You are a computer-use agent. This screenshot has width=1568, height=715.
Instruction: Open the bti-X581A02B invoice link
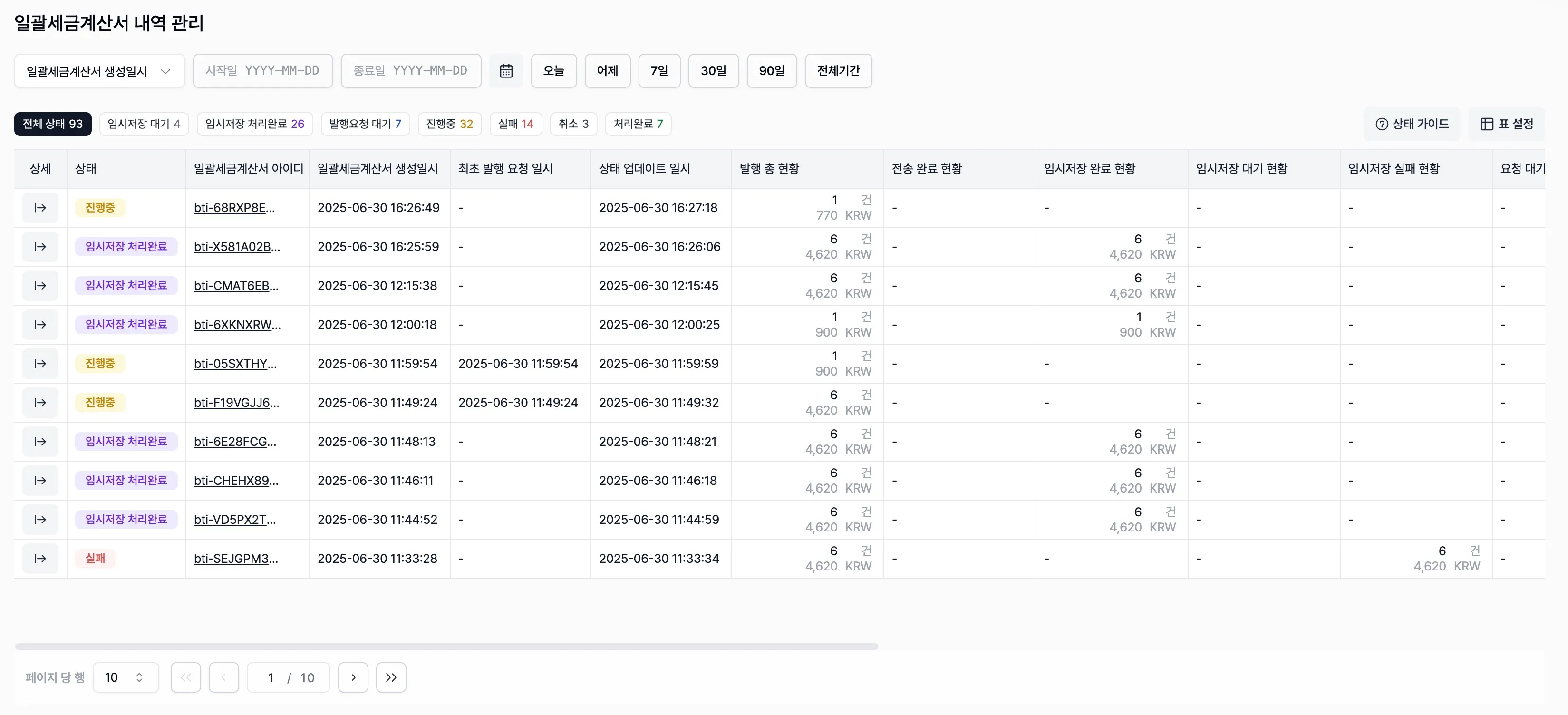[237, 246]
